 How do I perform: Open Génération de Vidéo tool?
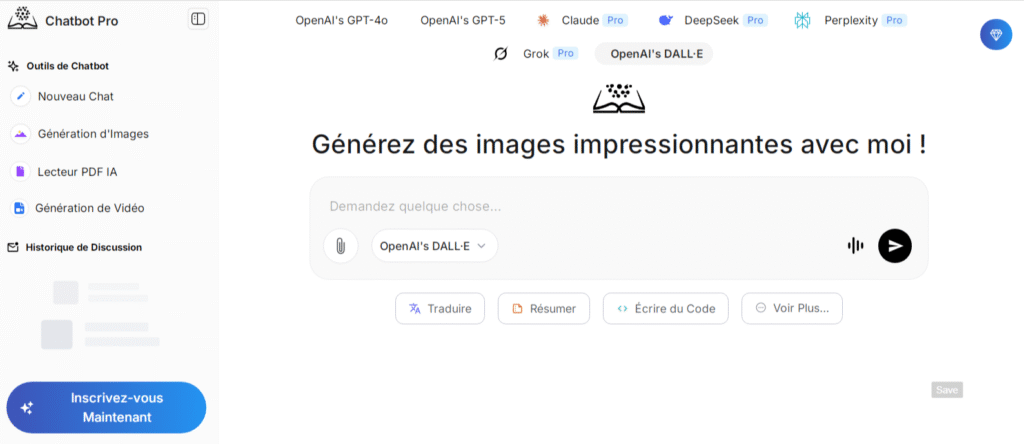tap(89, 208)
